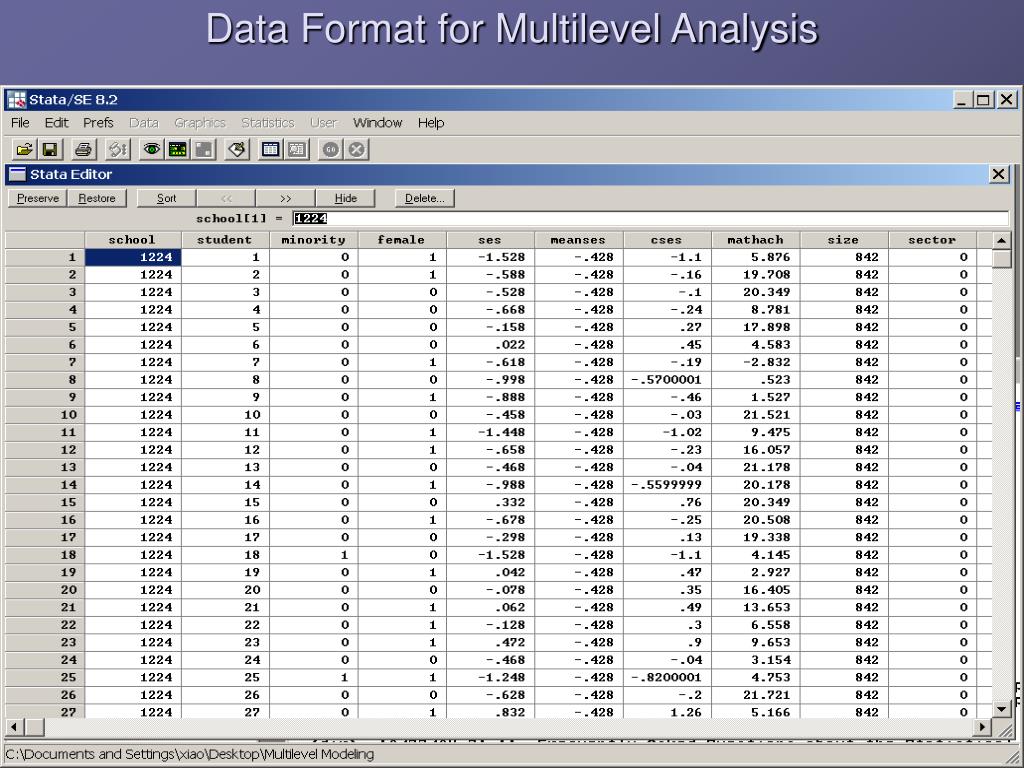Open the Do-file Editor icon
This screenshot has width=1024, height=768.
click(236, 149)
